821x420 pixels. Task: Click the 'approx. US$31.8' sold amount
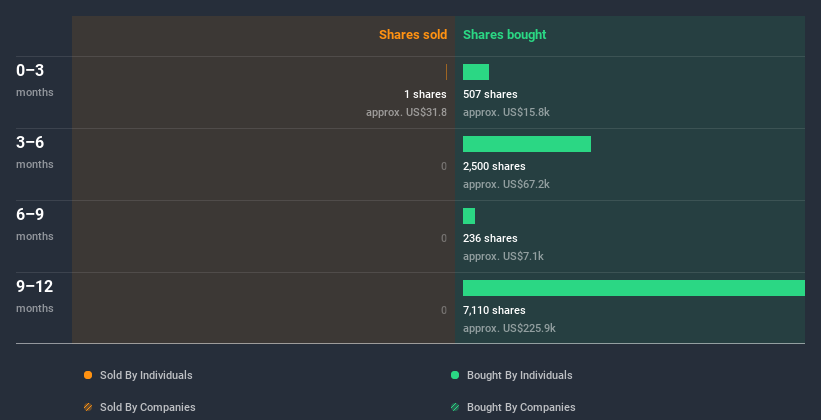tap(406, 113)
